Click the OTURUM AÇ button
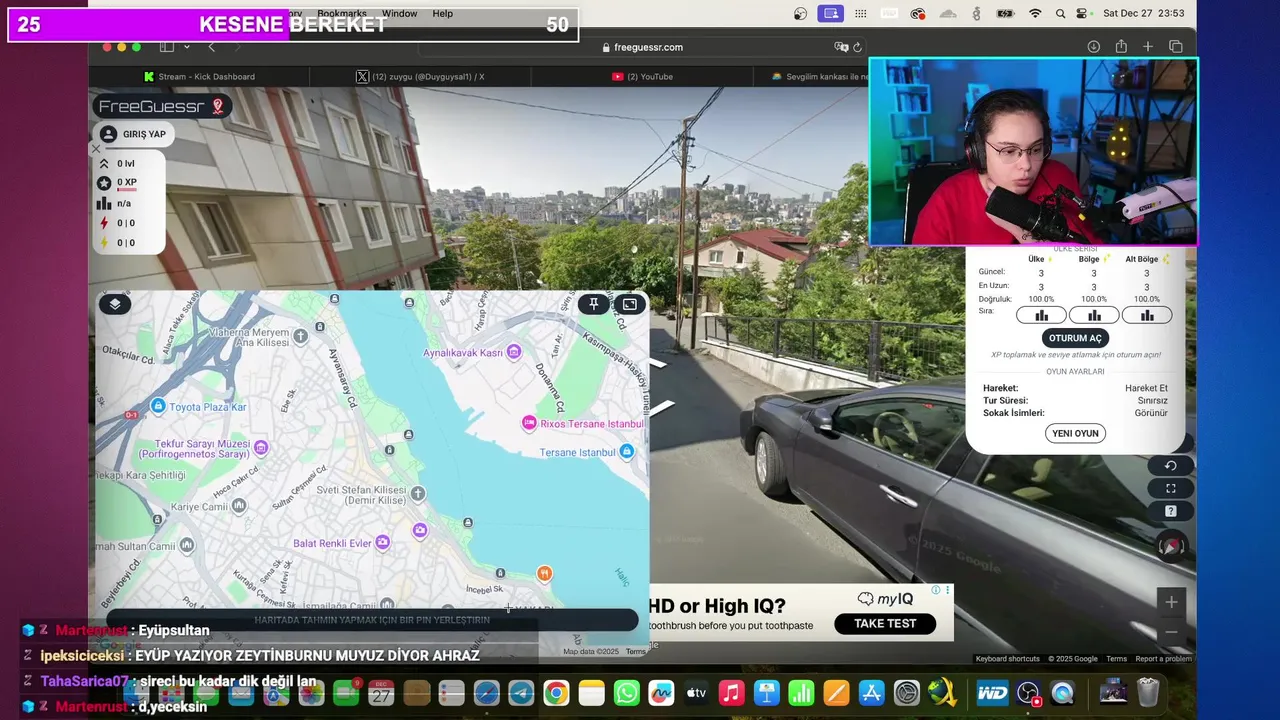The height and width of the screenshot is (720, 1280). click(x=1075, y=338)
